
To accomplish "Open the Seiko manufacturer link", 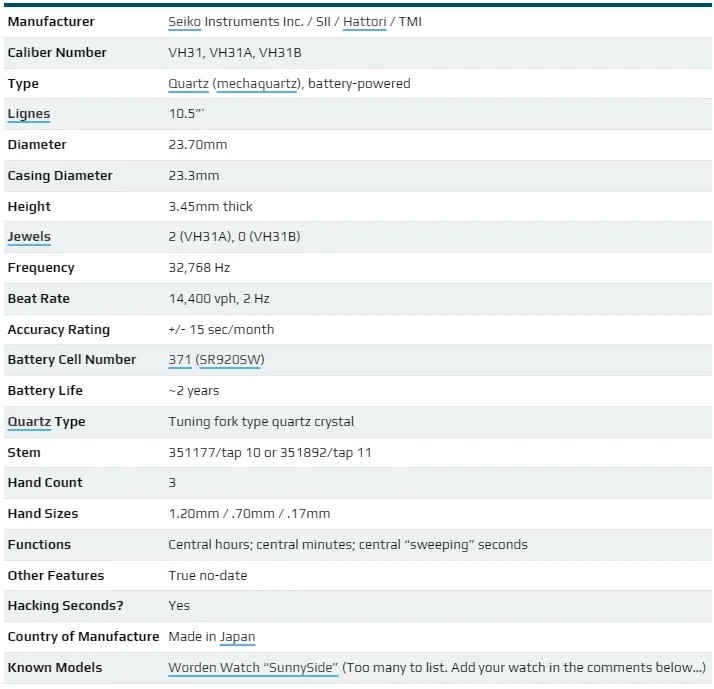I will 184,21.
